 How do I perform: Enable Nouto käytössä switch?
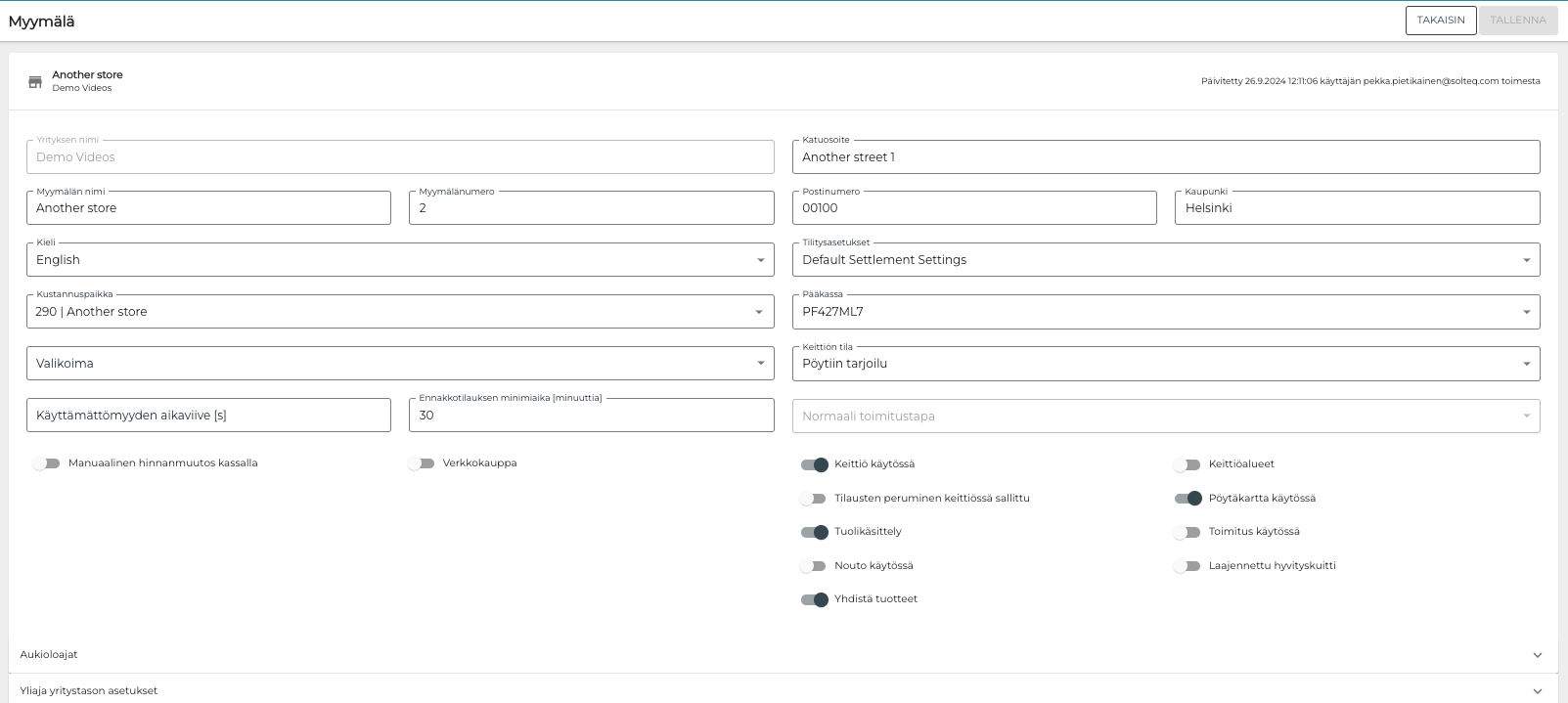(x=814, y=566)
